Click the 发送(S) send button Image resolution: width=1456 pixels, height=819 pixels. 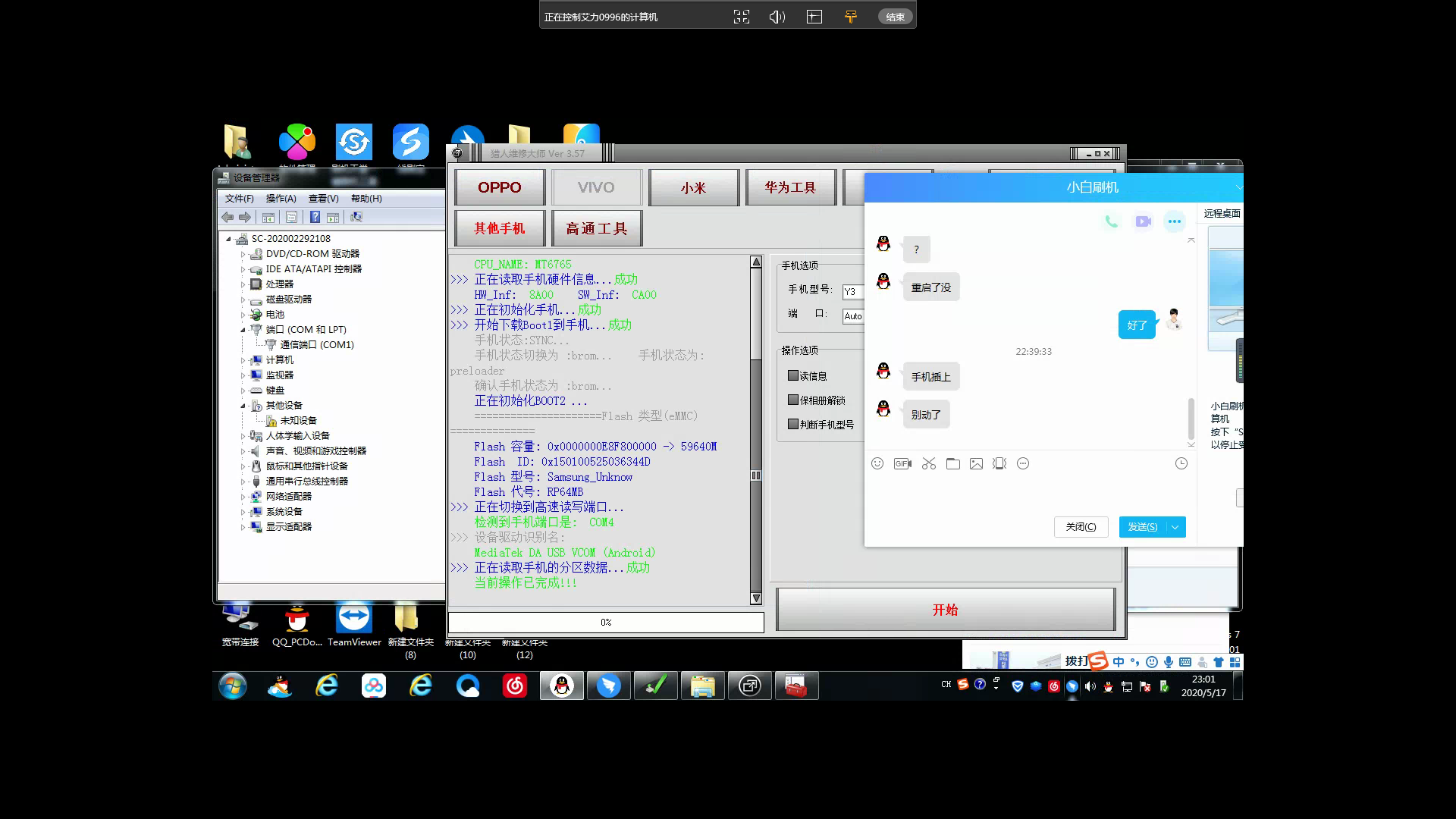tap(1143, 527)
